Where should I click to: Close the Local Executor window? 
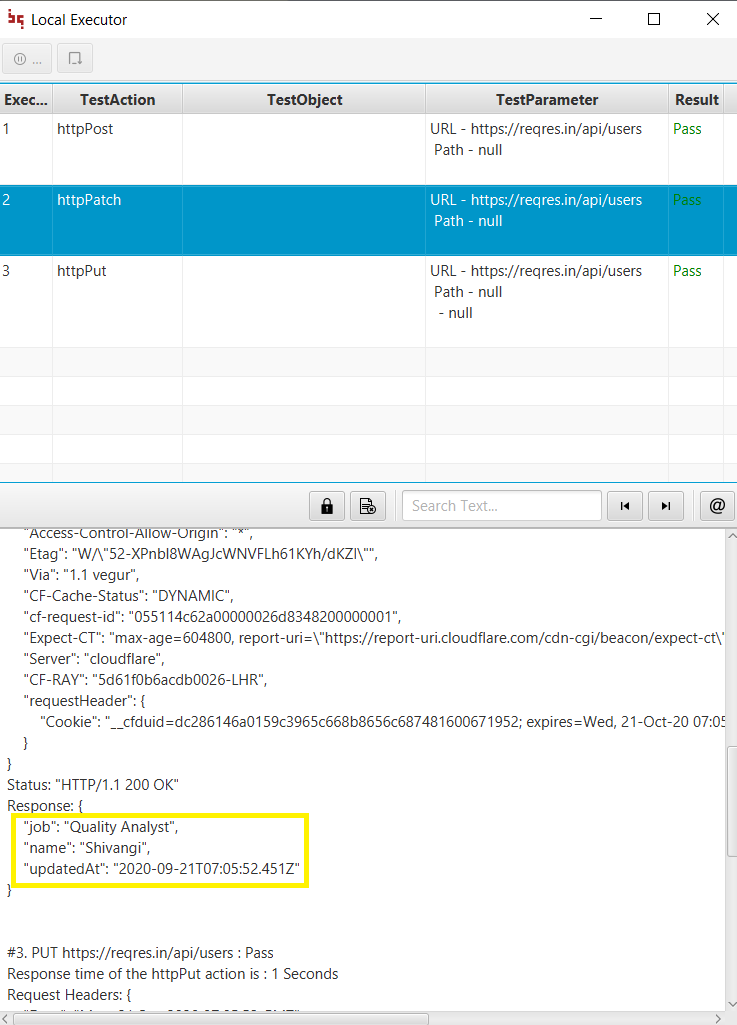click(713, 20)
